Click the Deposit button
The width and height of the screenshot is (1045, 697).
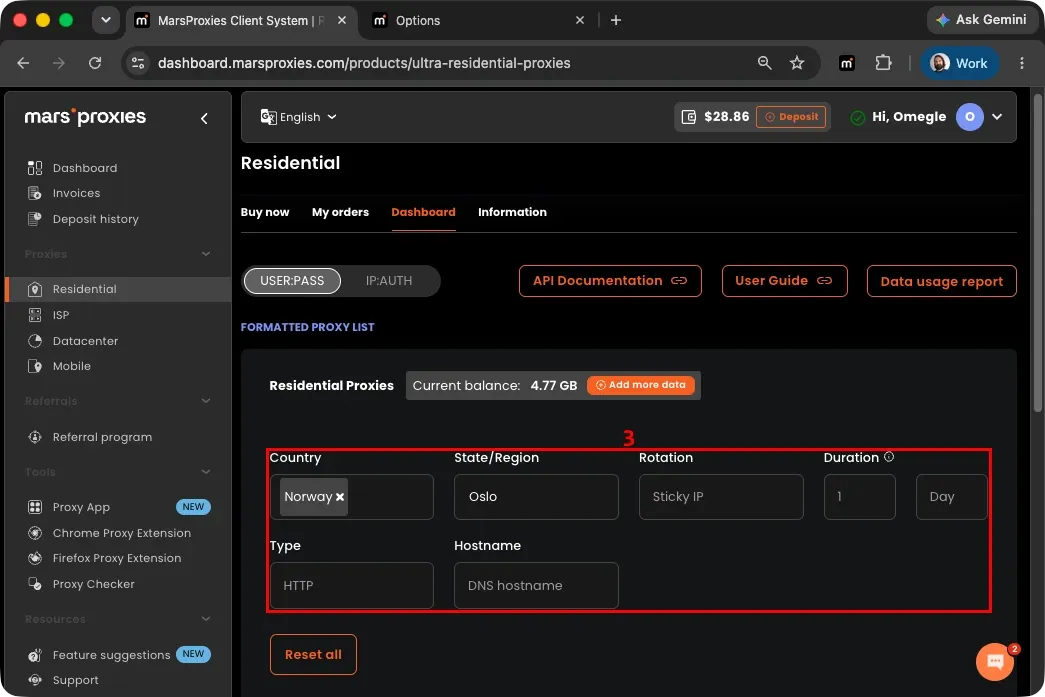pos(791,117)
